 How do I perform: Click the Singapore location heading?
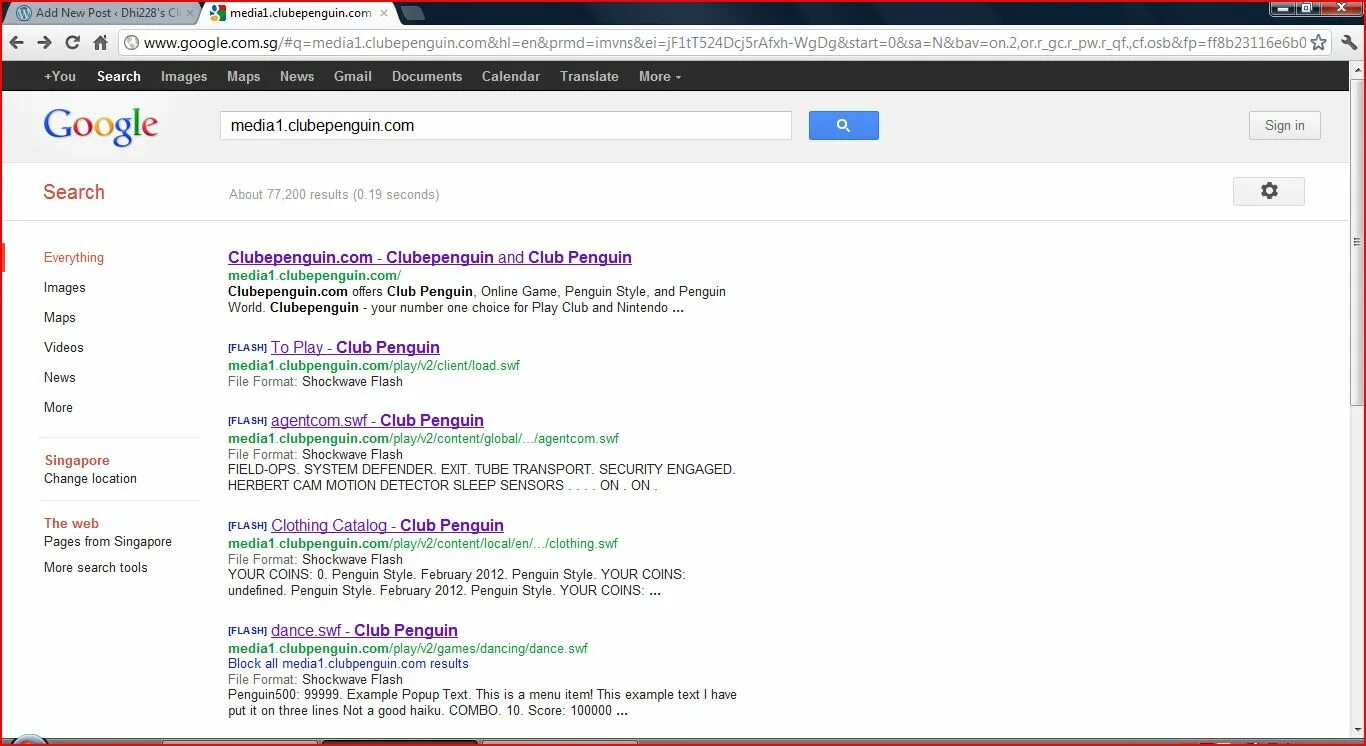click(x=77, y=460)
